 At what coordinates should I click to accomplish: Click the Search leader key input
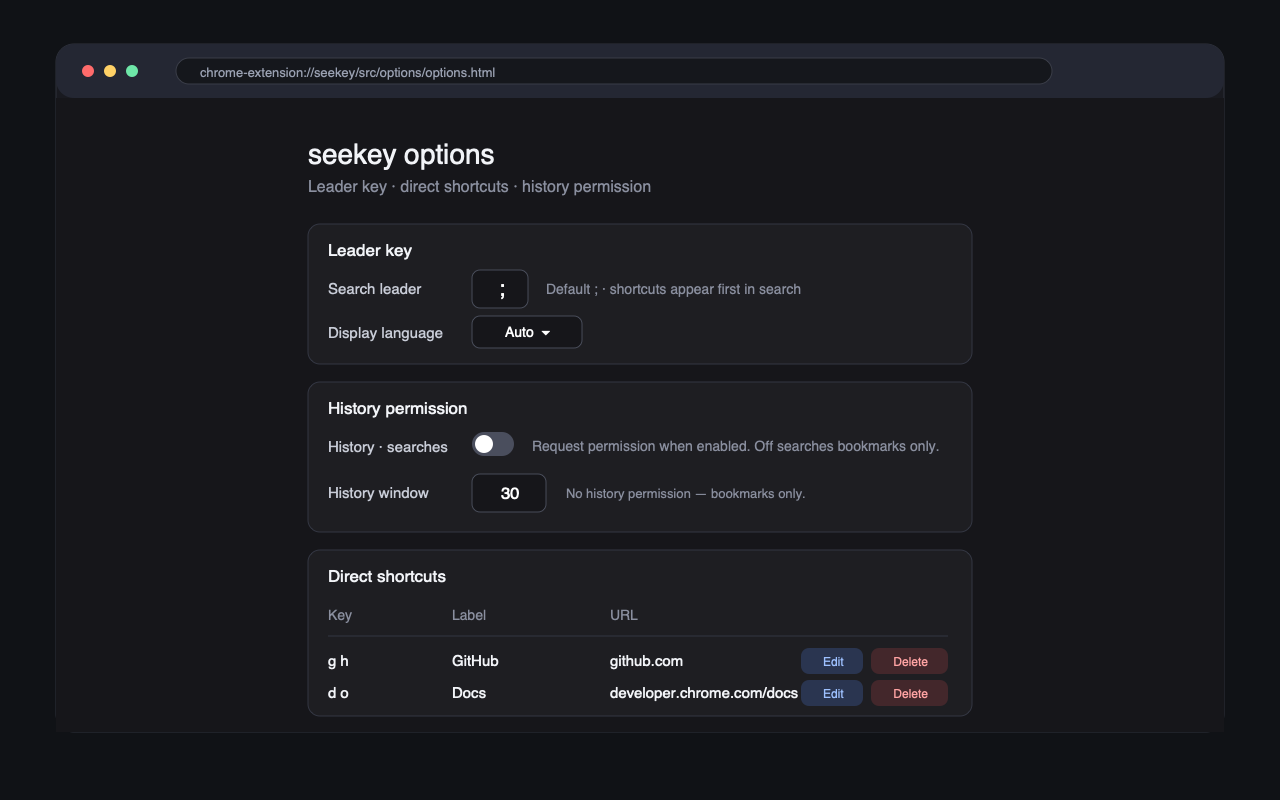[x=500, y=289]
